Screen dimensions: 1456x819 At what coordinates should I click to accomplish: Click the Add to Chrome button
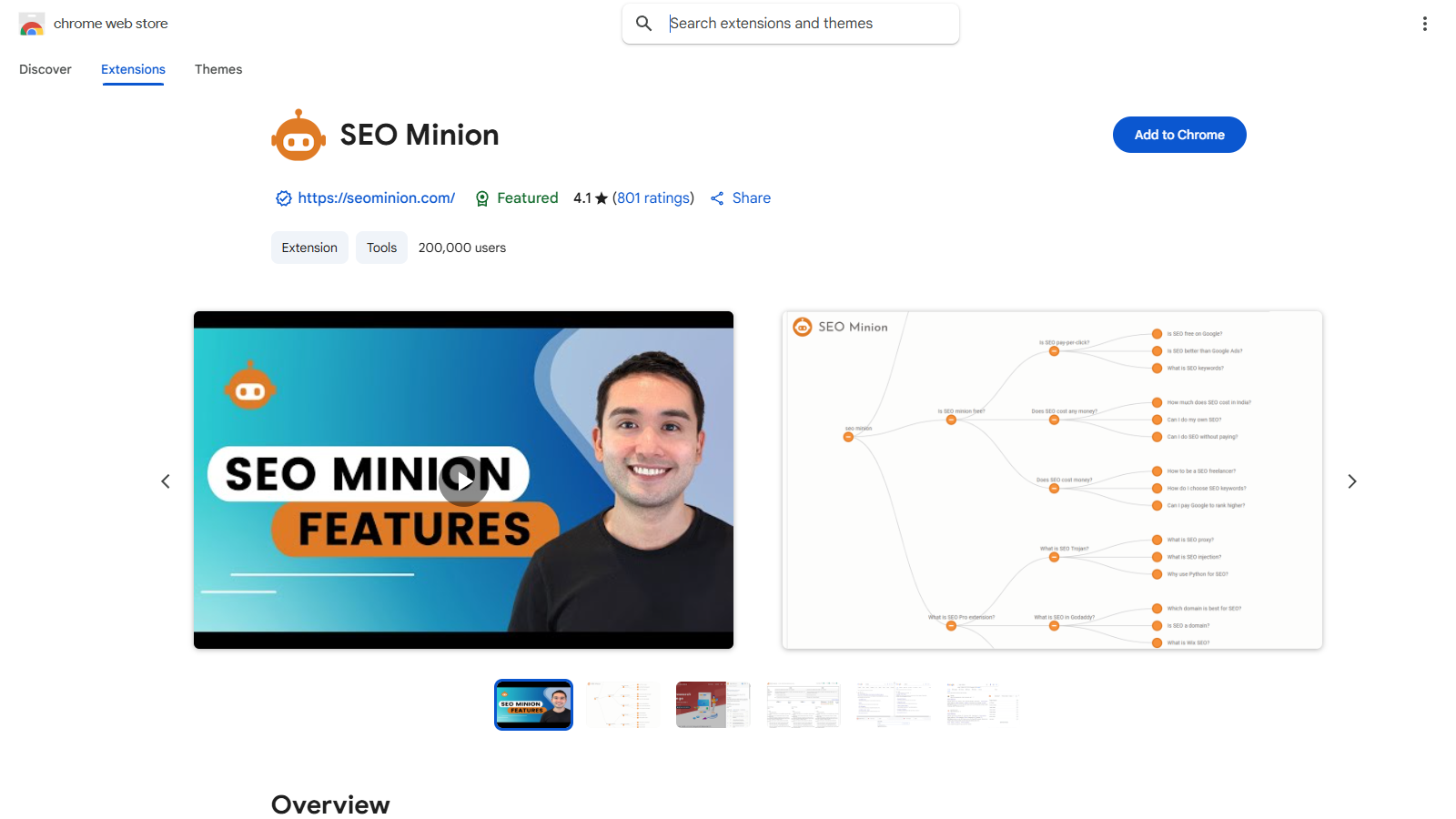(x=1179, y=134)
